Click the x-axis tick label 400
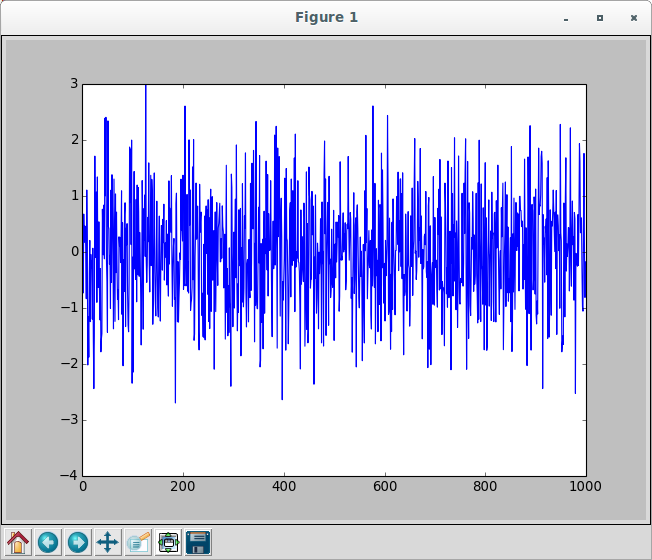652x560 pixels. 284,487
